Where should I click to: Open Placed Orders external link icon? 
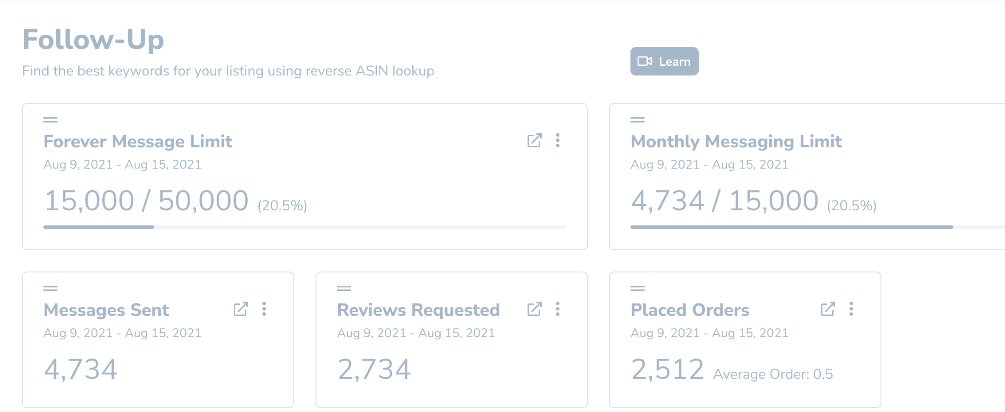827,309
